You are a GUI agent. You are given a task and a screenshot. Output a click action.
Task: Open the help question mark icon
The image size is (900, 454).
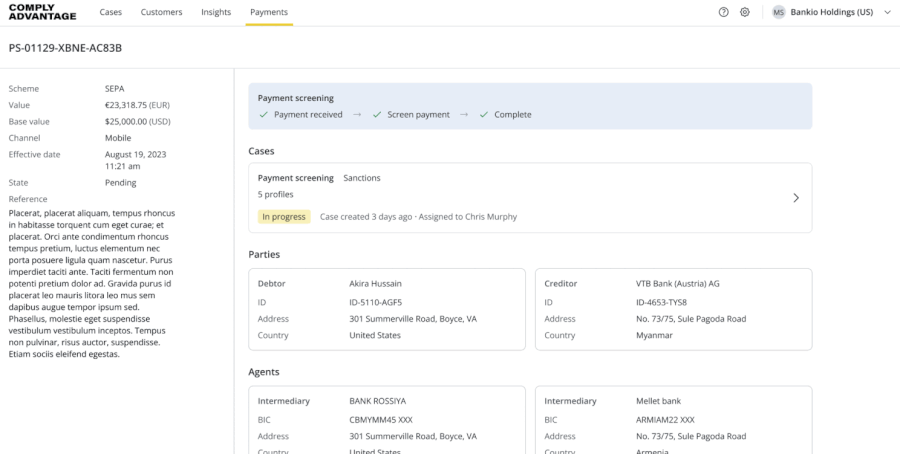(x=723, y=12)
